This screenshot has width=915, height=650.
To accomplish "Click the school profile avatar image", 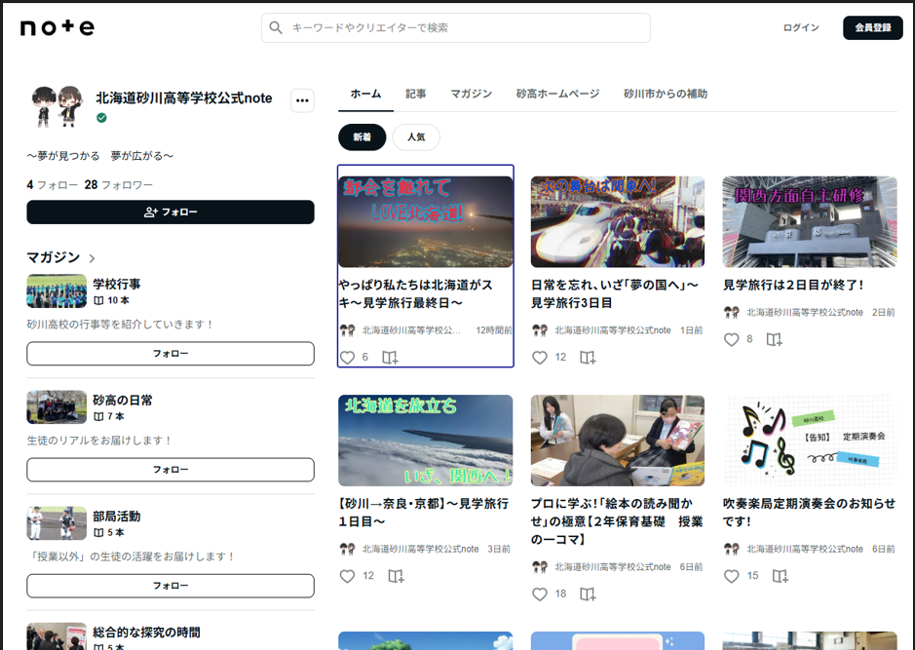I will tap(55, 105).
